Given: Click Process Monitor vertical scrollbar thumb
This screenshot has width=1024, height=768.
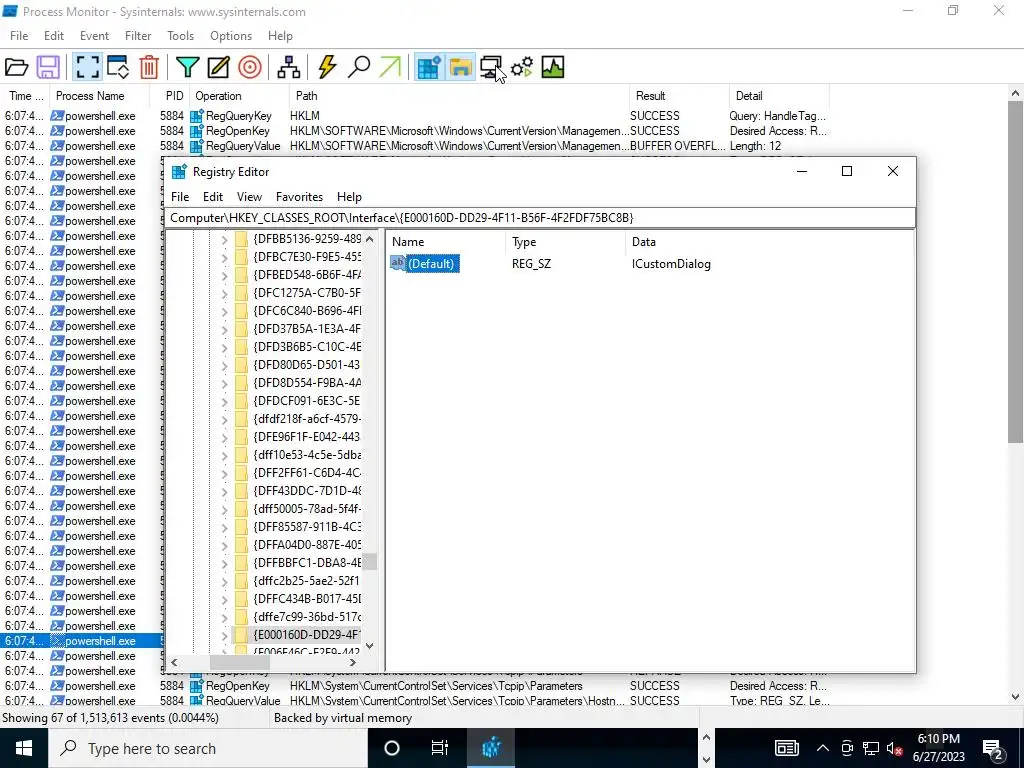Looking at the screenshot, I should click(x=1015, y=272).
